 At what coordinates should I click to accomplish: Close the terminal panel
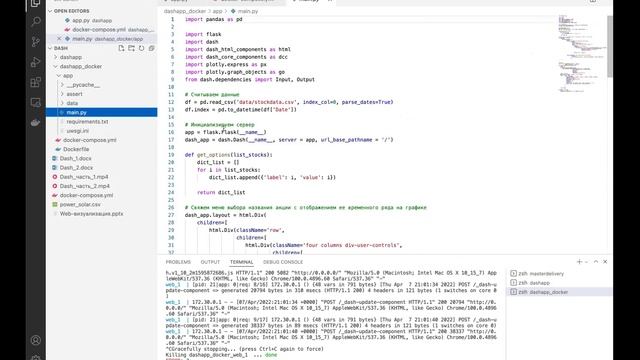(605, 262)
